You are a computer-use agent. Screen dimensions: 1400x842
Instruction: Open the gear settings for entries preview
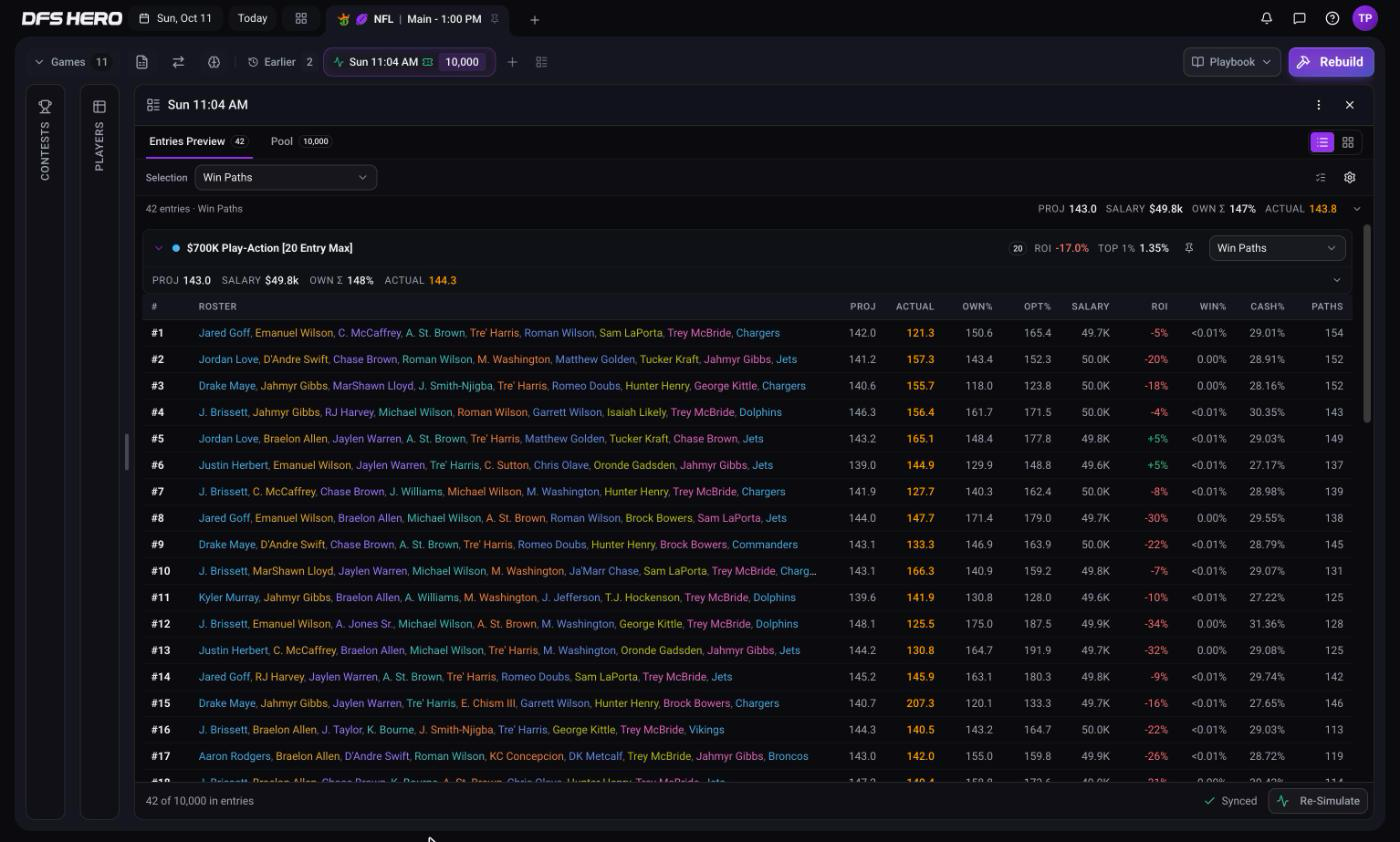click(1349, 177)
